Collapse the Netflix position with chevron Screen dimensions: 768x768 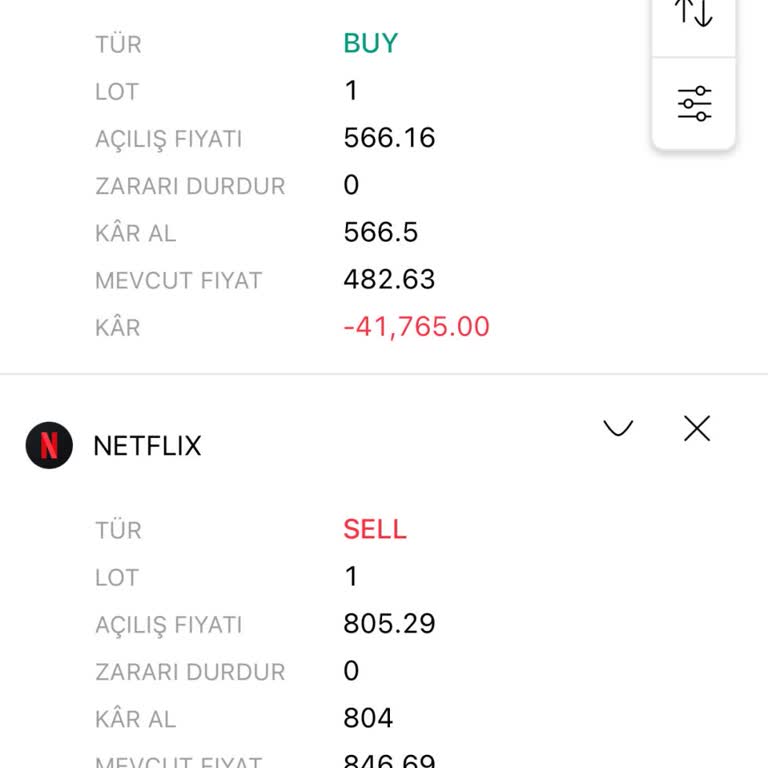tap(618, 429)
